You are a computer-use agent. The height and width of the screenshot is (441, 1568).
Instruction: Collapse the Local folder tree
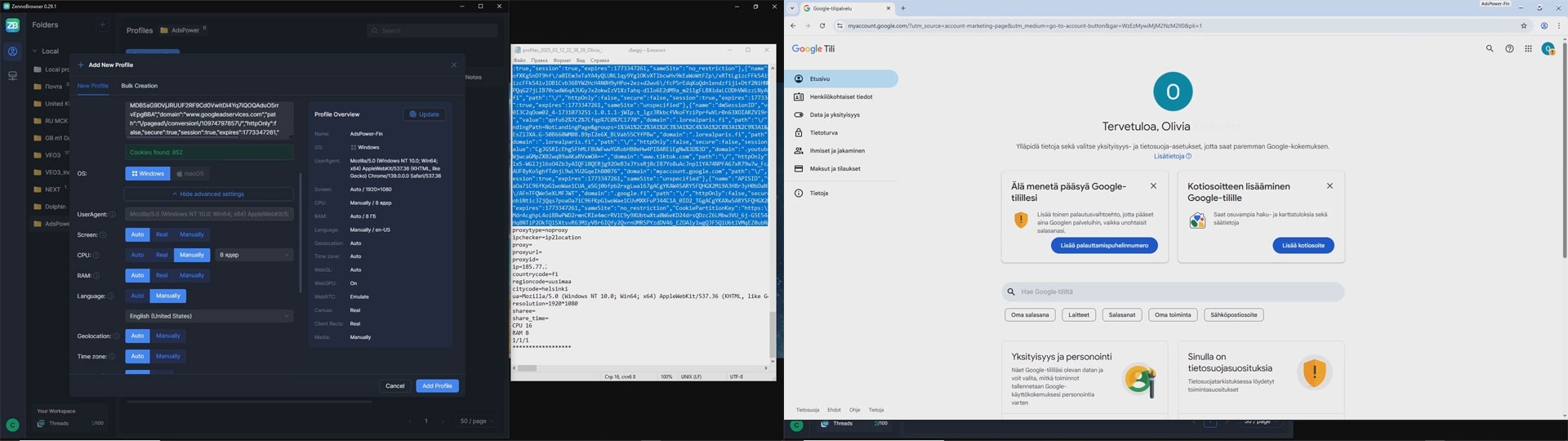[35, 51]
